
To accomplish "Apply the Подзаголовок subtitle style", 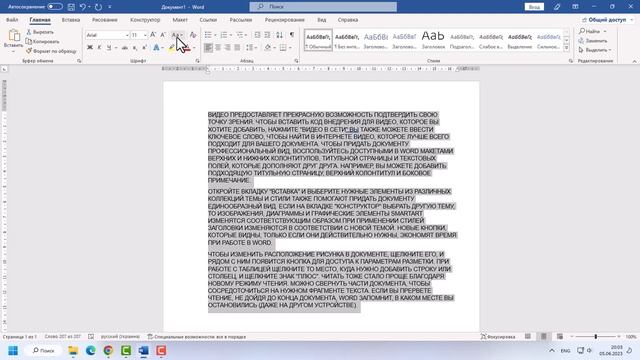I will click(462, 40).
